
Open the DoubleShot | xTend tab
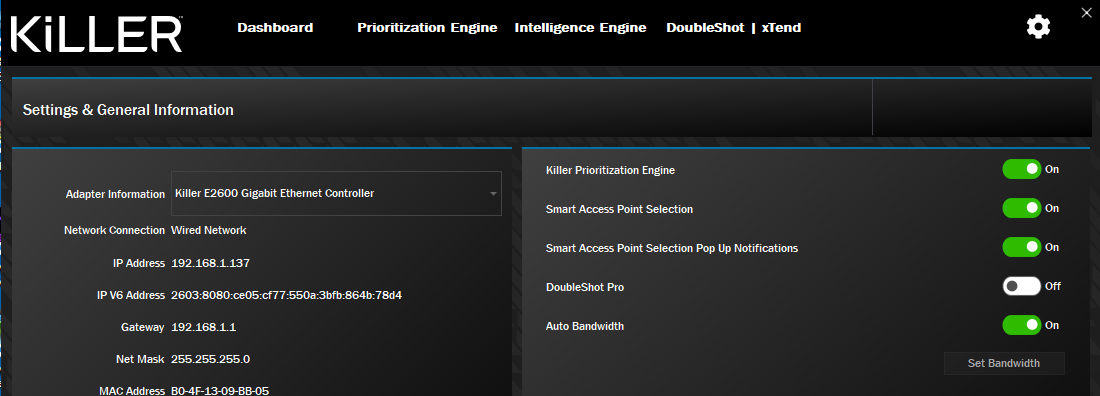click(x=734, y=28)
